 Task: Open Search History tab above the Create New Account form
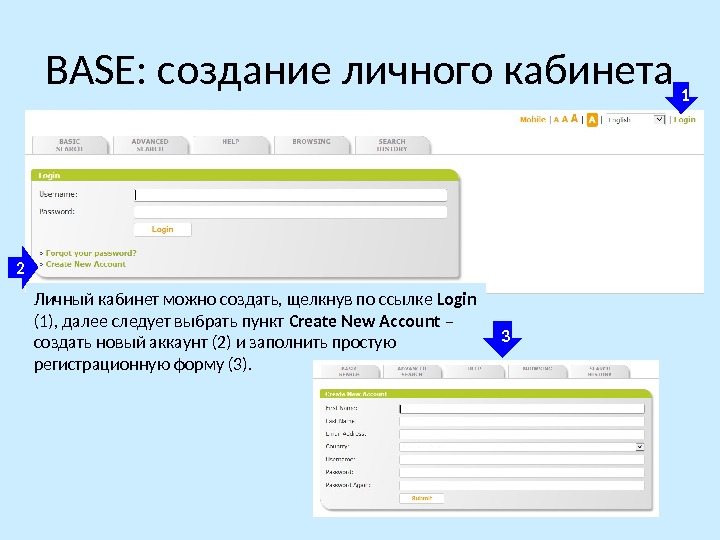click(599, 371)
